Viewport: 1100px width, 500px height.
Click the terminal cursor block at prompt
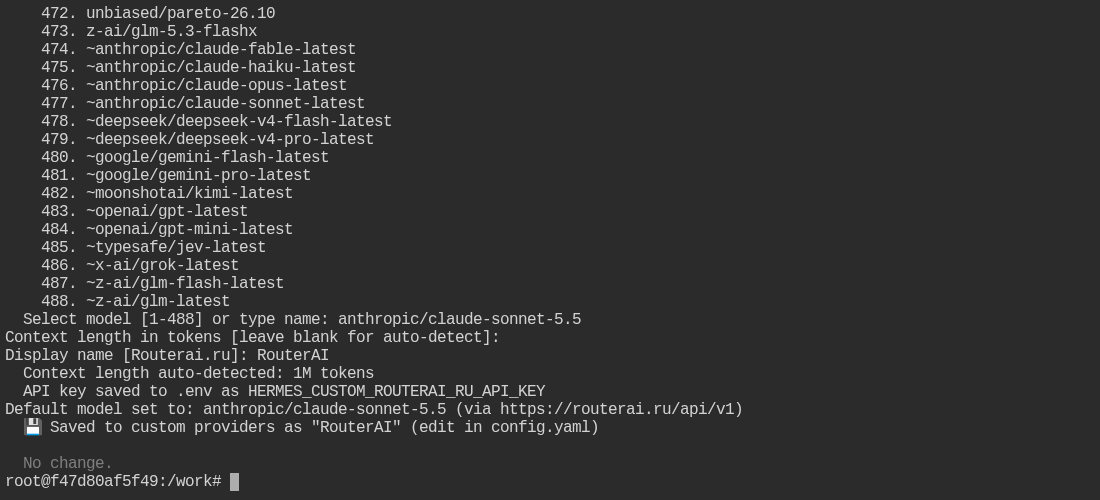click(234, 482)
